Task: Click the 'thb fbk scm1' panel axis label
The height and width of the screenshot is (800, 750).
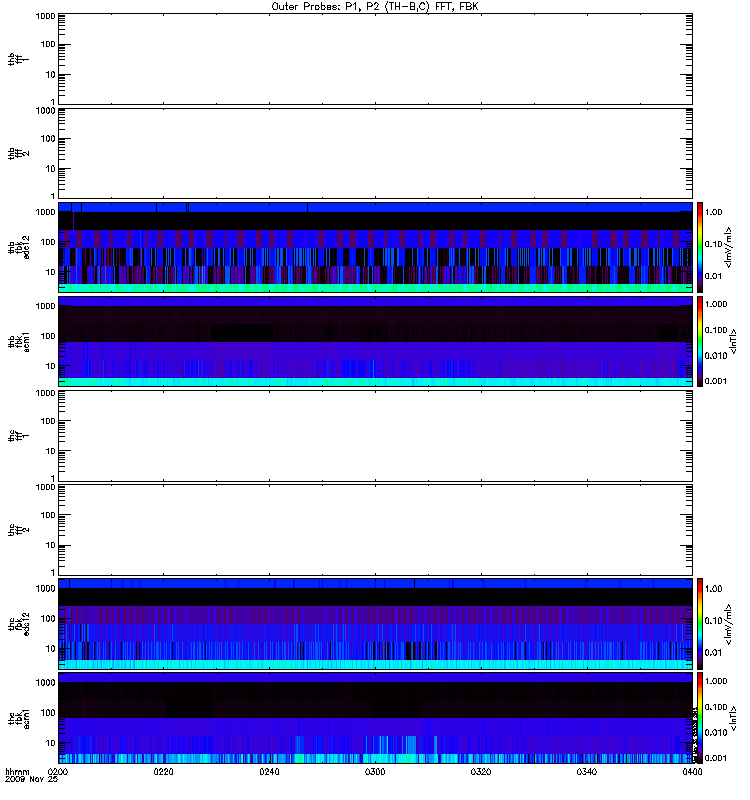Action: (18, 342)
